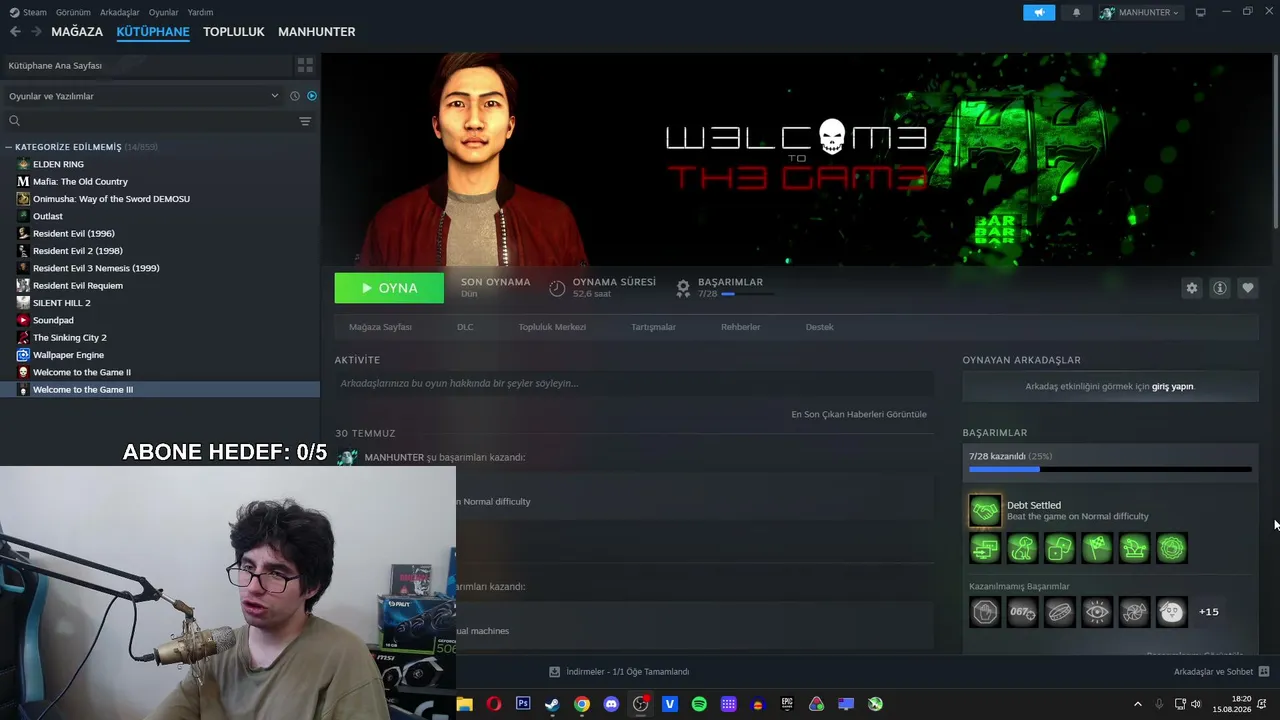The height and width of the screenshot is (720, 1280).
Task: Select Resident Evil Requiem in the library
Action: click(160, 286)
